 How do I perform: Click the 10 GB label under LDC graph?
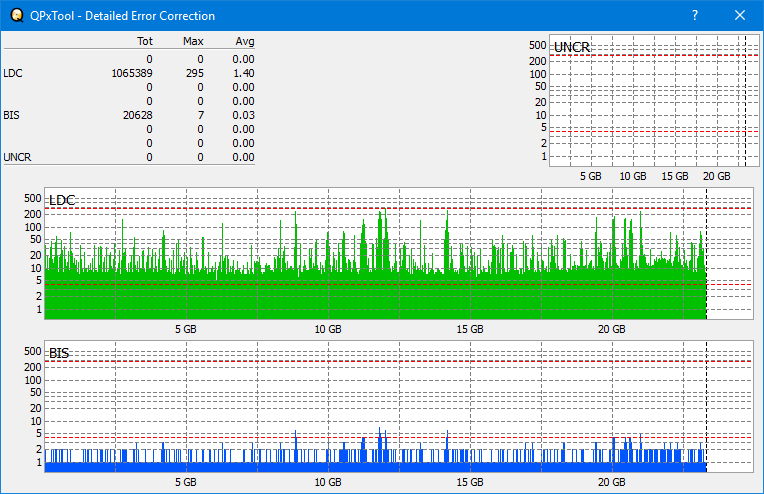tap(328, 329)
